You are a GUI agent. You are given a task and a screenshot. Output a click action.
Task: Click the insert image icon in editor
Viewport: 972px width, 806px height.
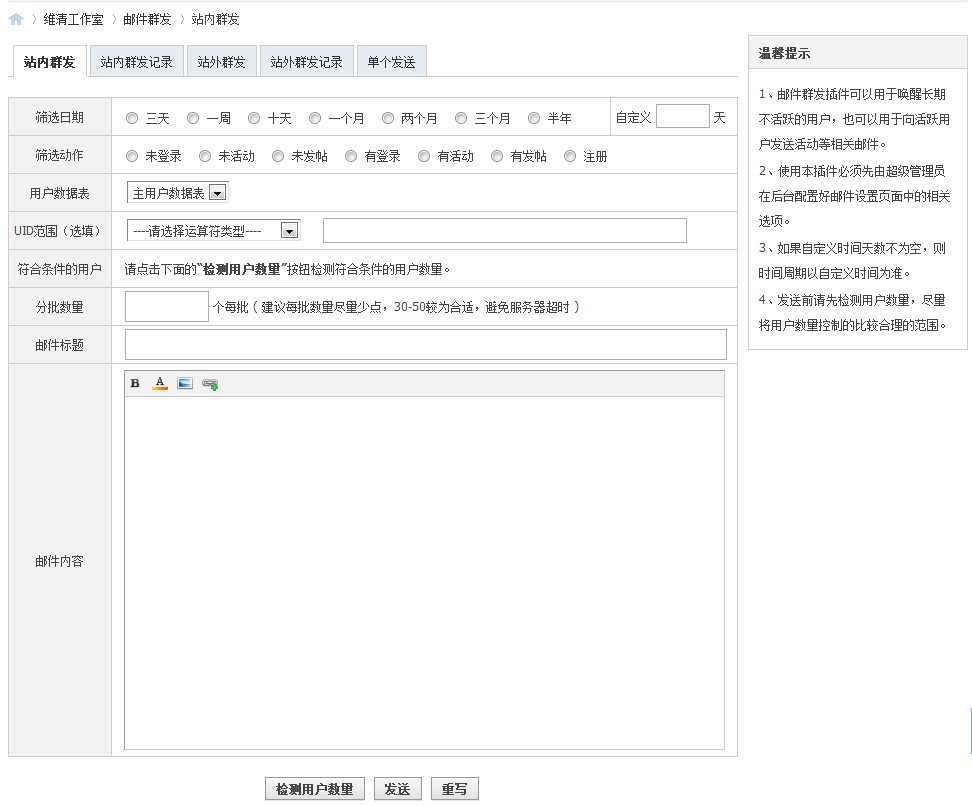[185, 384]
